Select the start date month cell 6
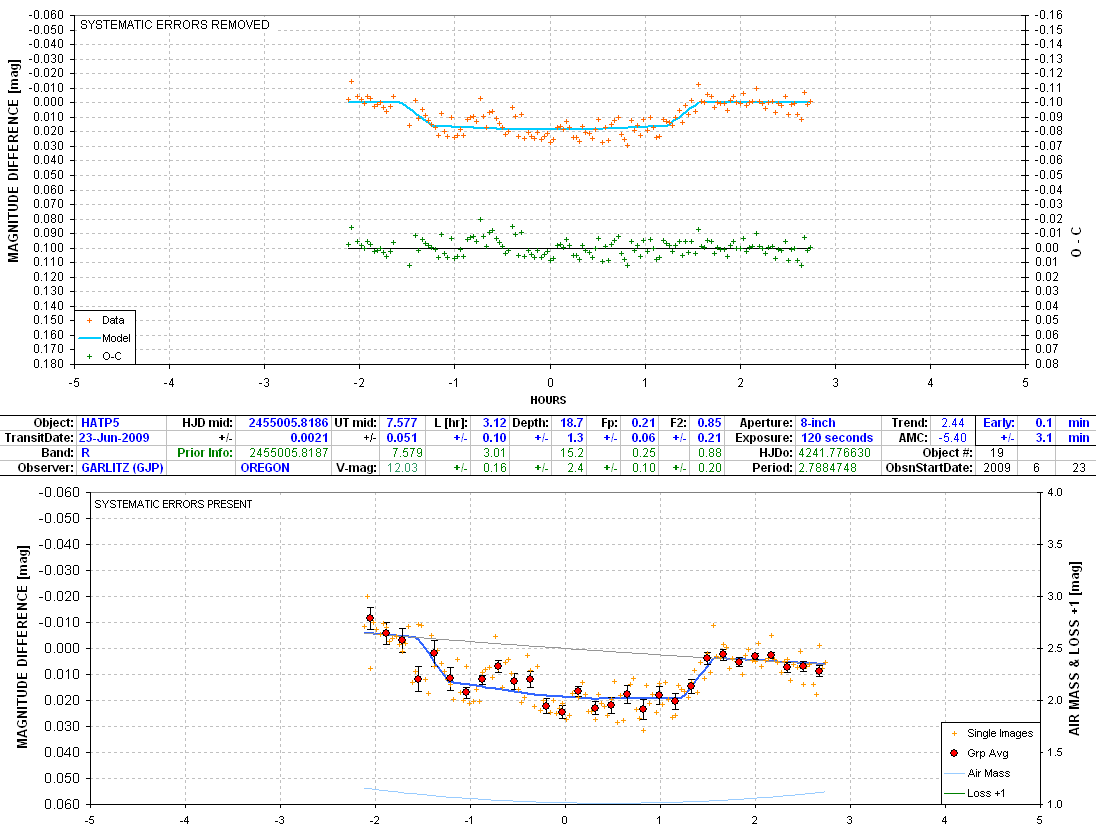 (x=1036, y=467)
